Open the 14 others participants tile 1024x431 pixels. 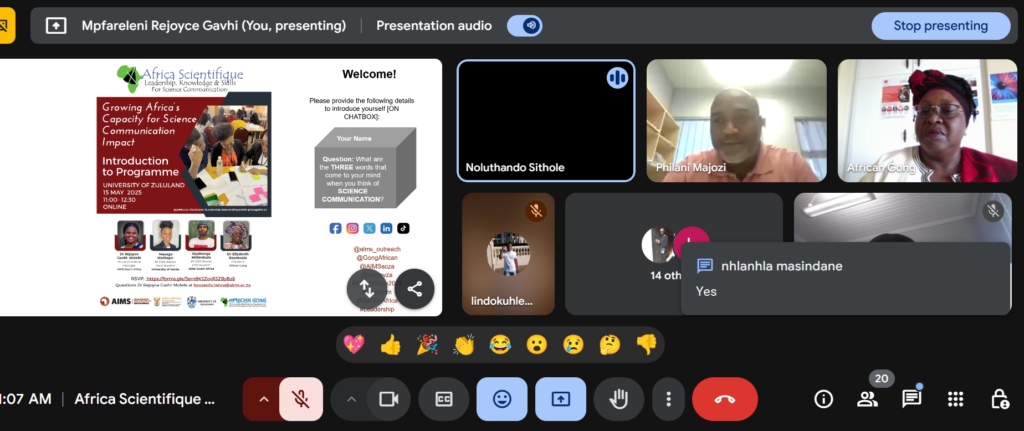click(674, 254)
